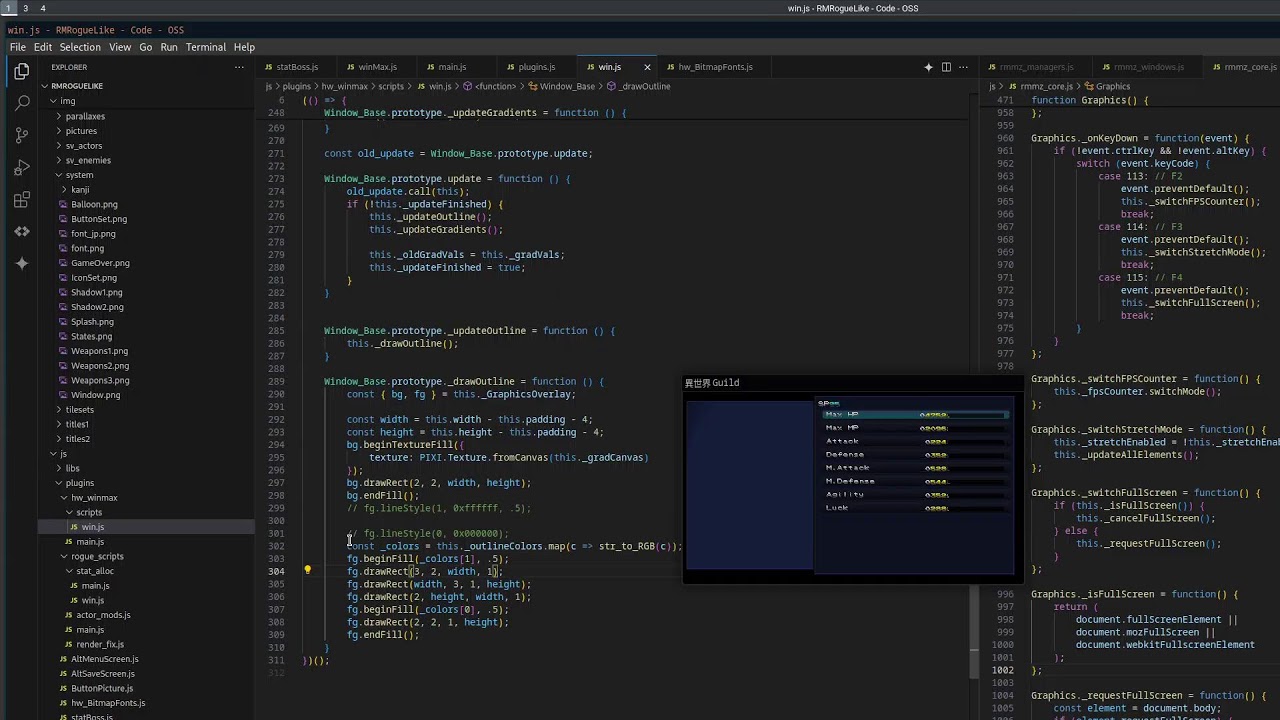Collapse the rogue_scripts folder
This screenshot has width=1280, height=720.
point(97,556)
